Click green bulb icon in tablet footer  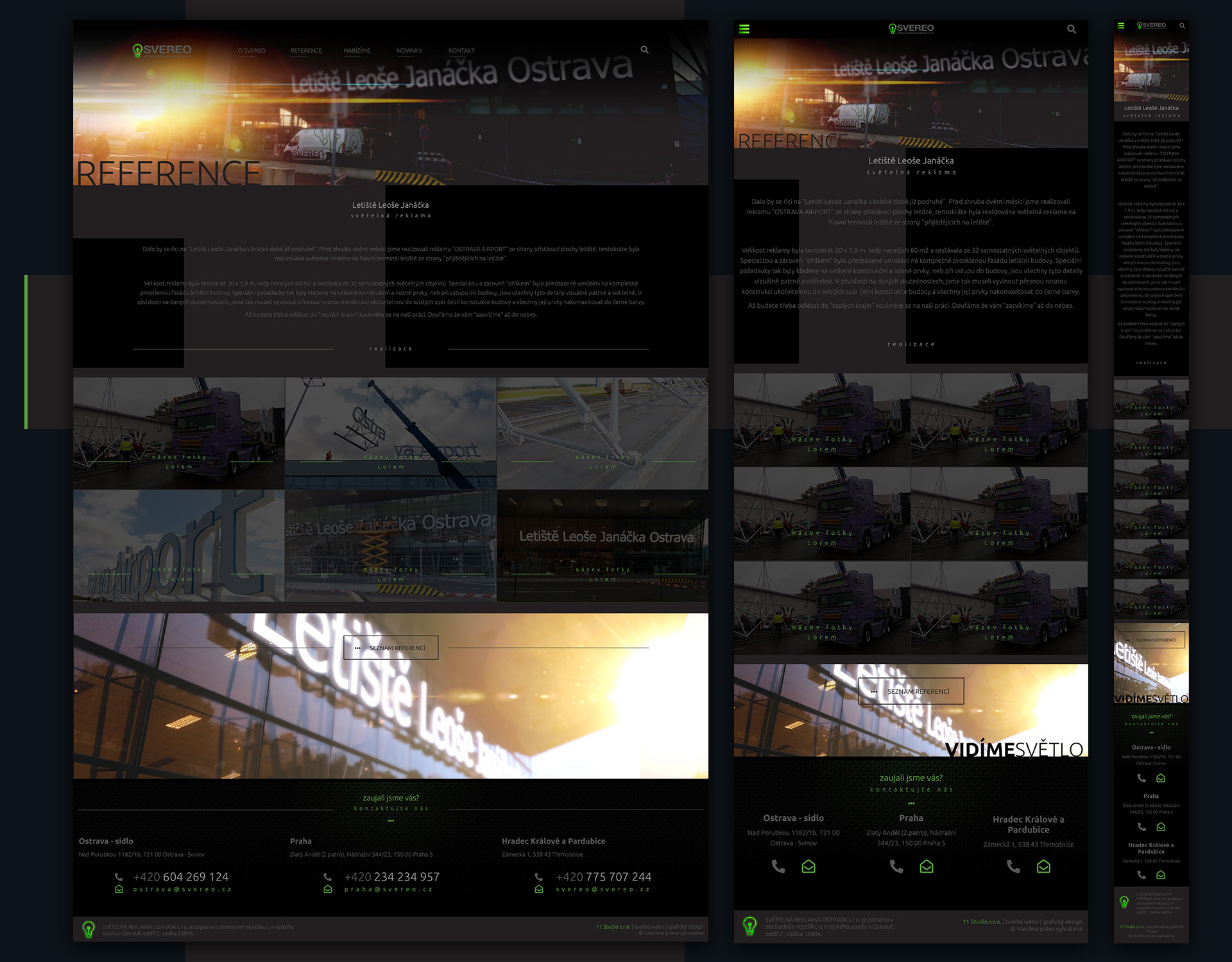(x=749, y=925)
